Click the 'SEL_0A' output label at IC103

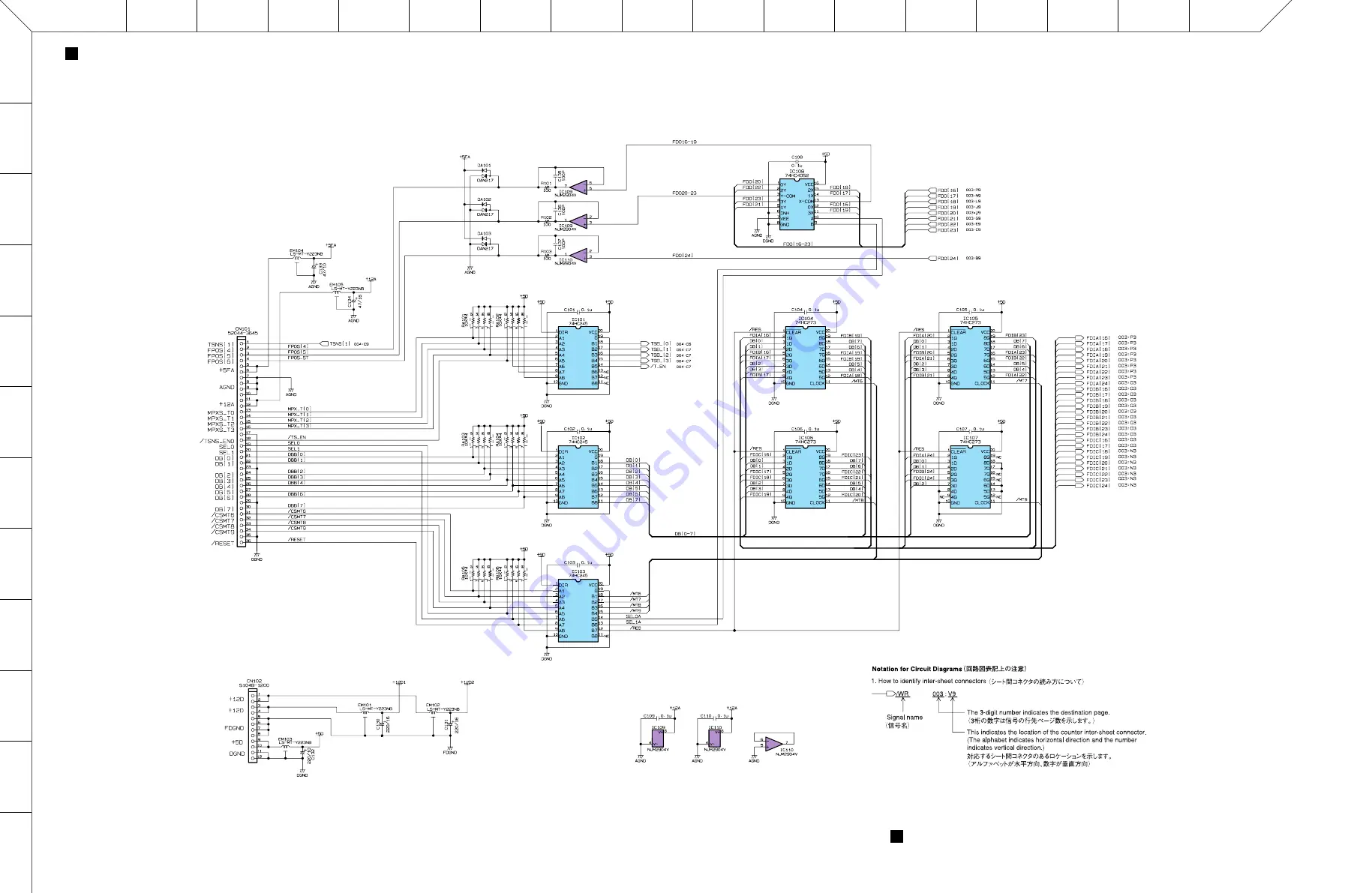point(633,616)
